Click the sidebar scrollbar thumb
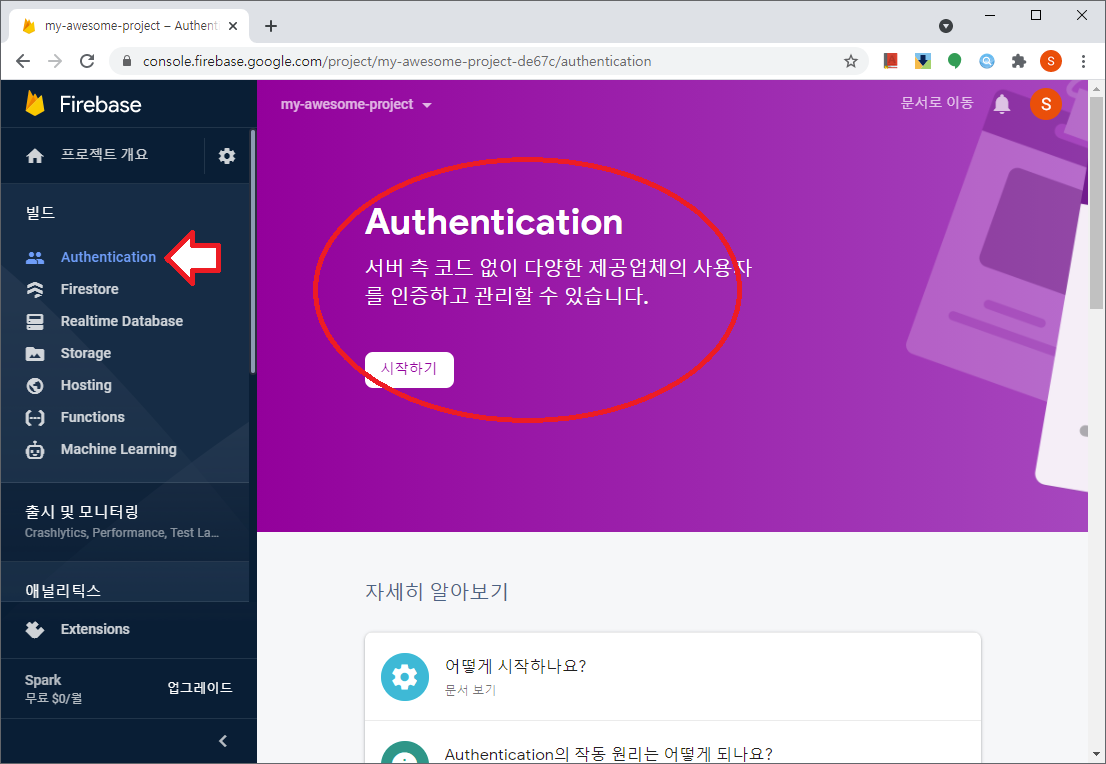This screenshot has height=764, width=1106. 253,251
